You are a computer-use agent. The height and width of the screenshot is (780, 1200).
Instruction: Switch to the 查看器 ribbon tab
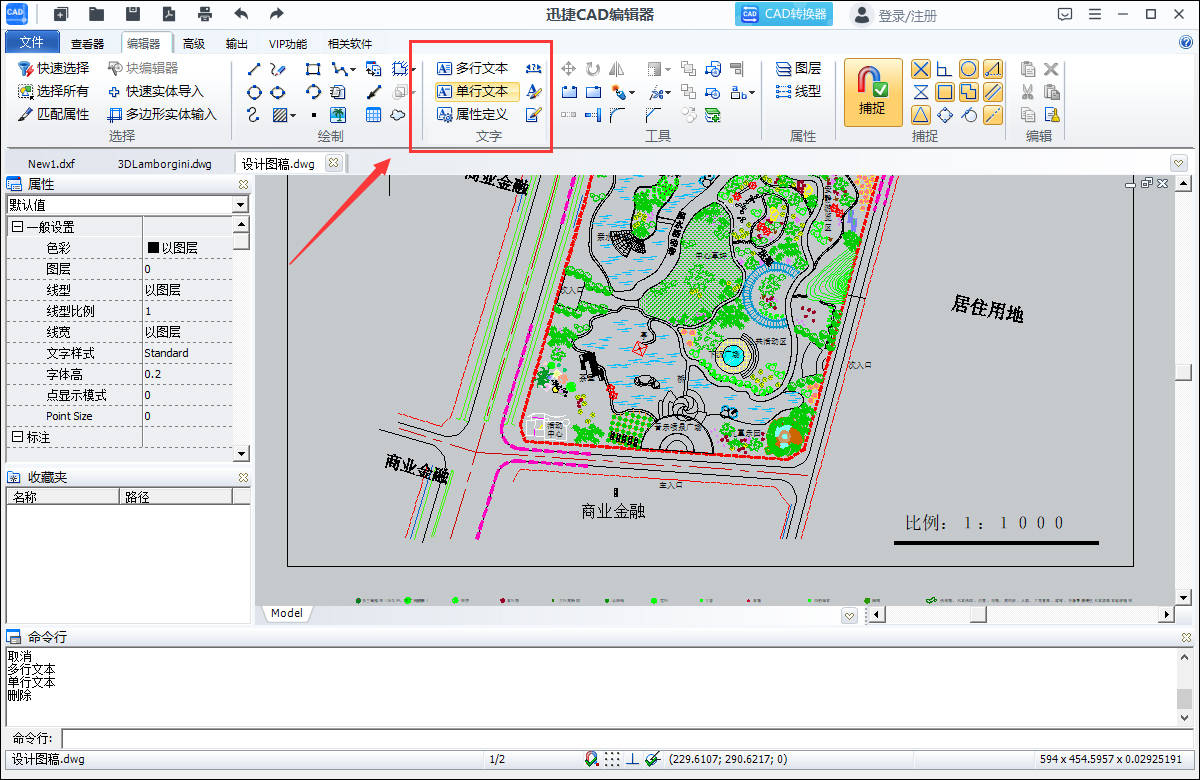click(87, 43)
